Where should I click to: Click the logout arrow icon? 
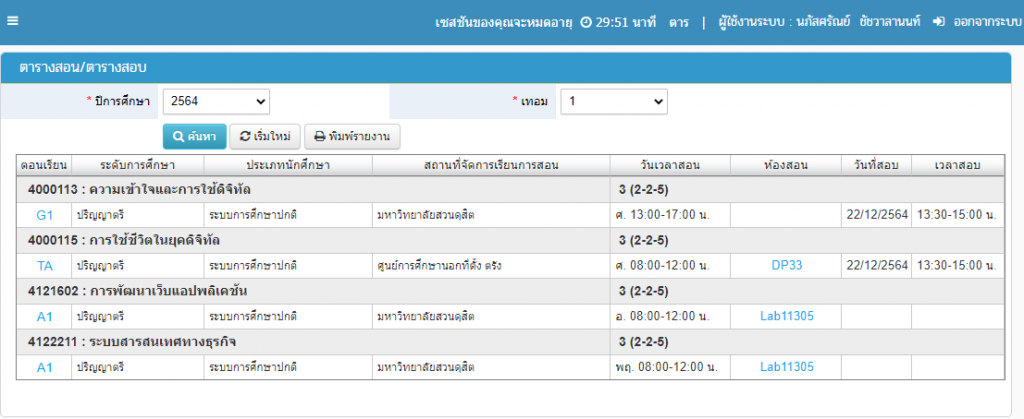coord(938,22)
